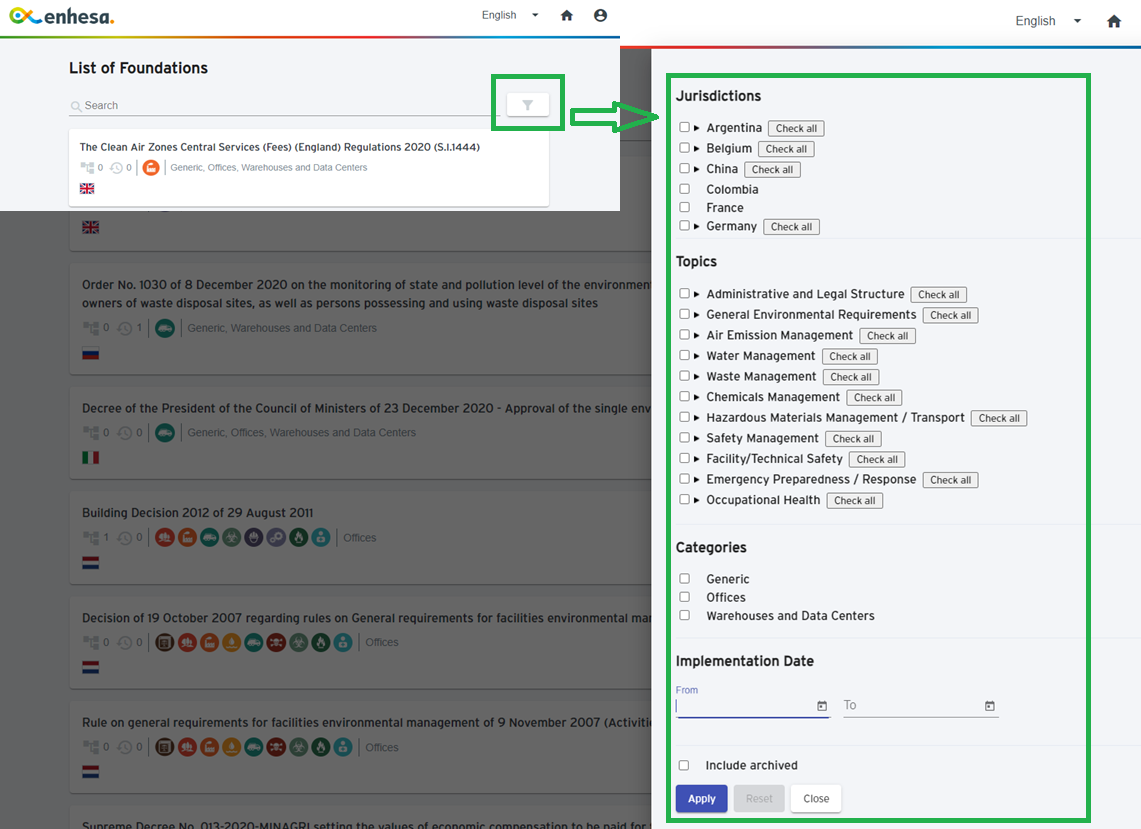Image resolution: width=1141 pixels, height=829 pixels.
Task: Click the Search input field
Action: point(284,106)
